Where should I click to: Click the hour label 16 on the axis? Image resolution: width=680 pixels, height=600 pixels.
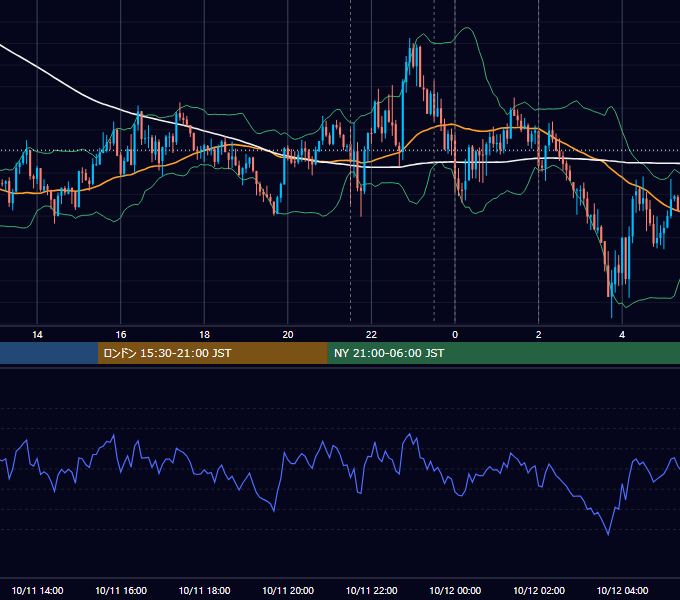(121, 335)
